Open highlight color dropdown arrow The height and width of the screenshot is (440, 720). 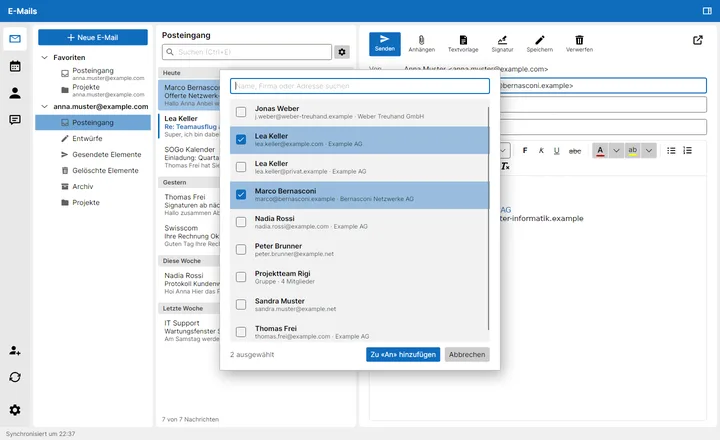[648, 150]
